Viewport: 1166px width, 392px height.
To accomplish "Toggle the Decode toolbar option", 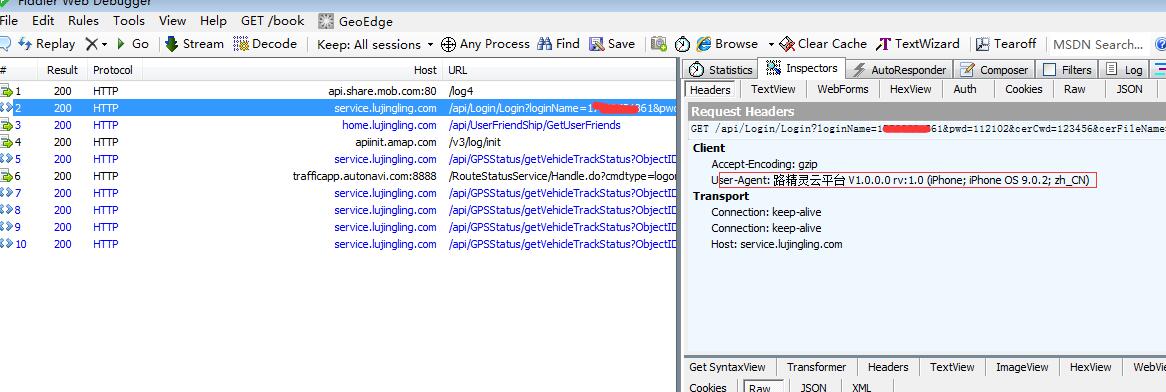I will click(265, 44).
